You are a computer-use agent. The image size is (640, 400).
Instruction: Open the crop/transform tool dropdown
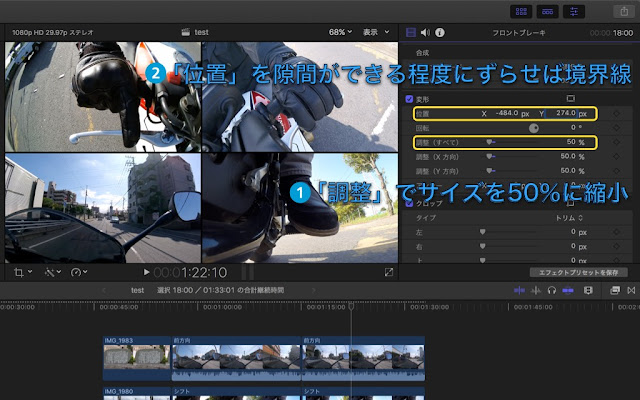[23, 272]
